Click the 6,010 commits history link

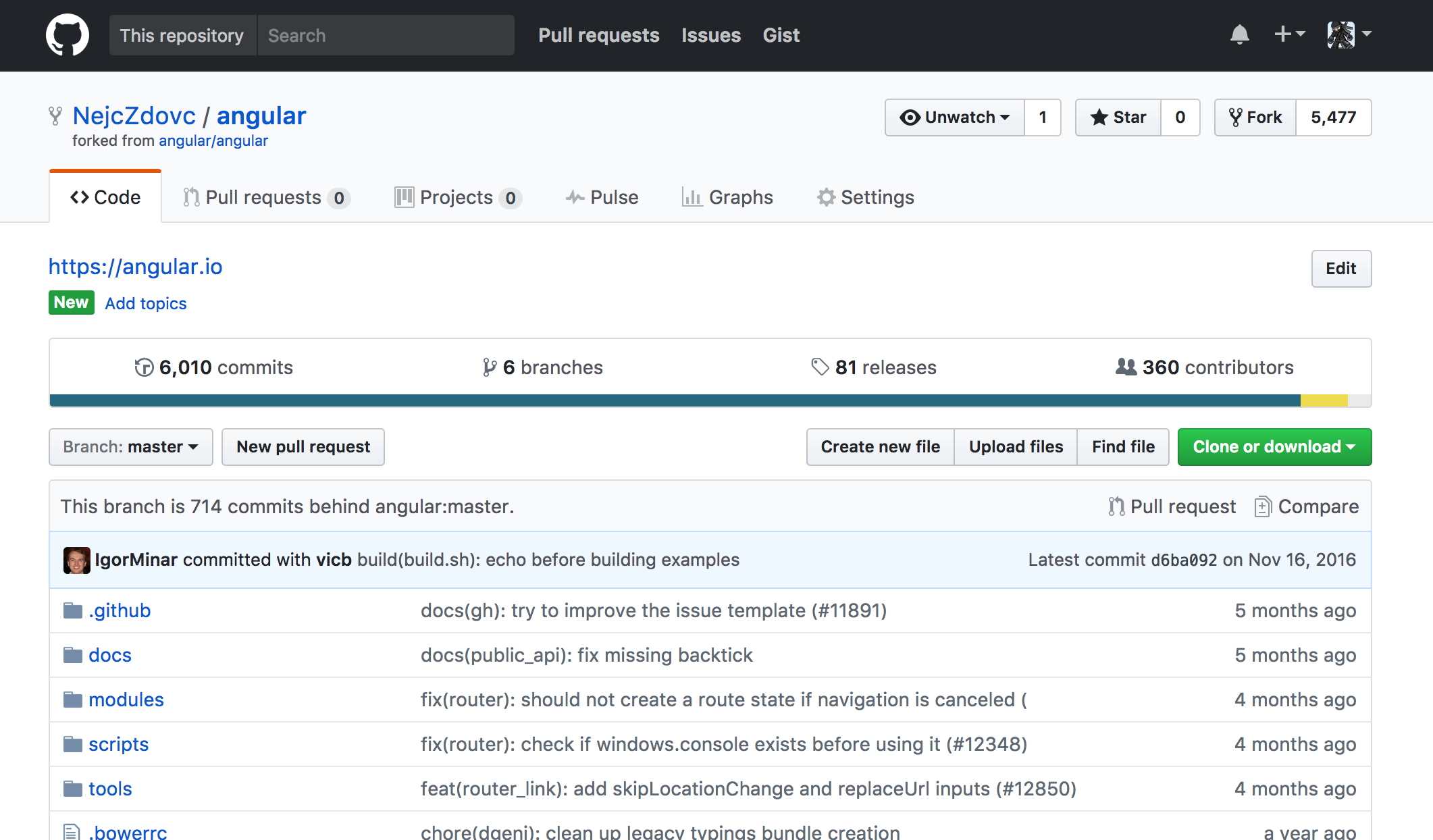click(213, 367)
